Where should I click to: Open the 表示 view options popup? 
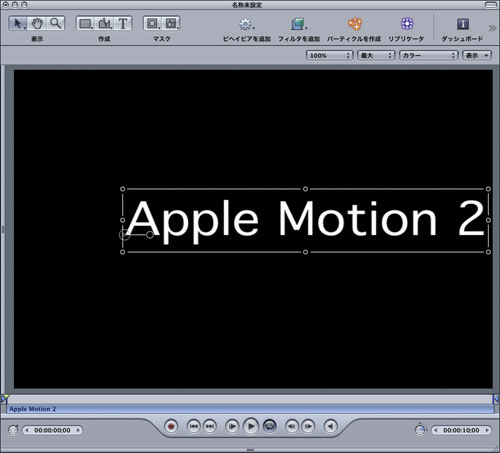477,55
